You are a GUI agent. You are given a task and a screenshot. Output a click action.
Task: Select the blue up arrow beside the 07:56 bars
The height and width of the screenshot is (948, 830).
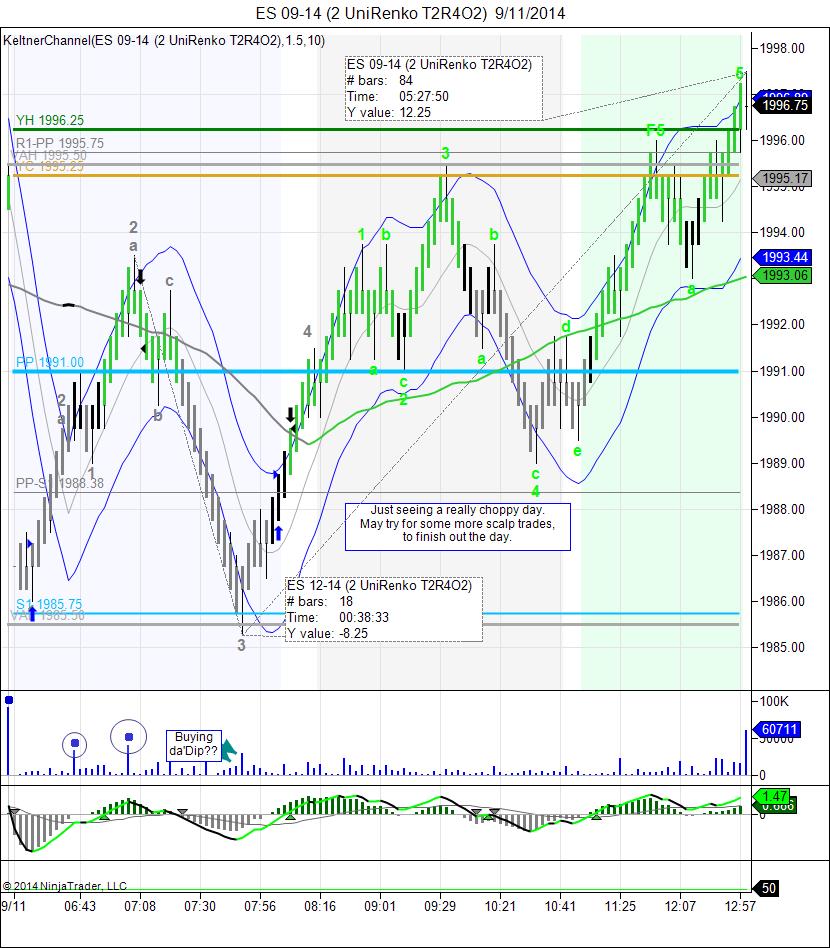278,533
